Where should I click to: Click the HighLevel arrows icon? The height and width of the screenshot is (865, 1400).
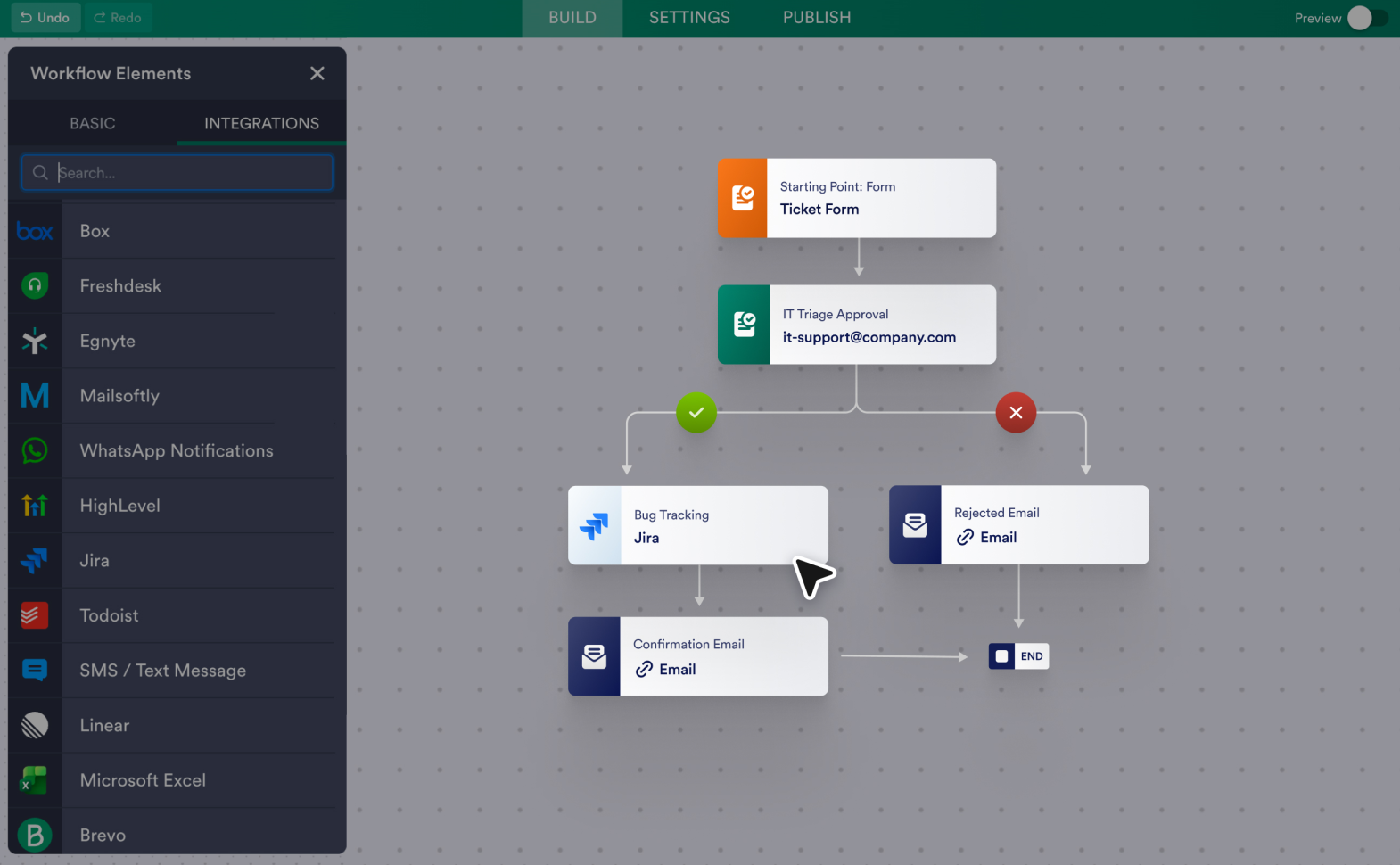(x=35, y=506)
